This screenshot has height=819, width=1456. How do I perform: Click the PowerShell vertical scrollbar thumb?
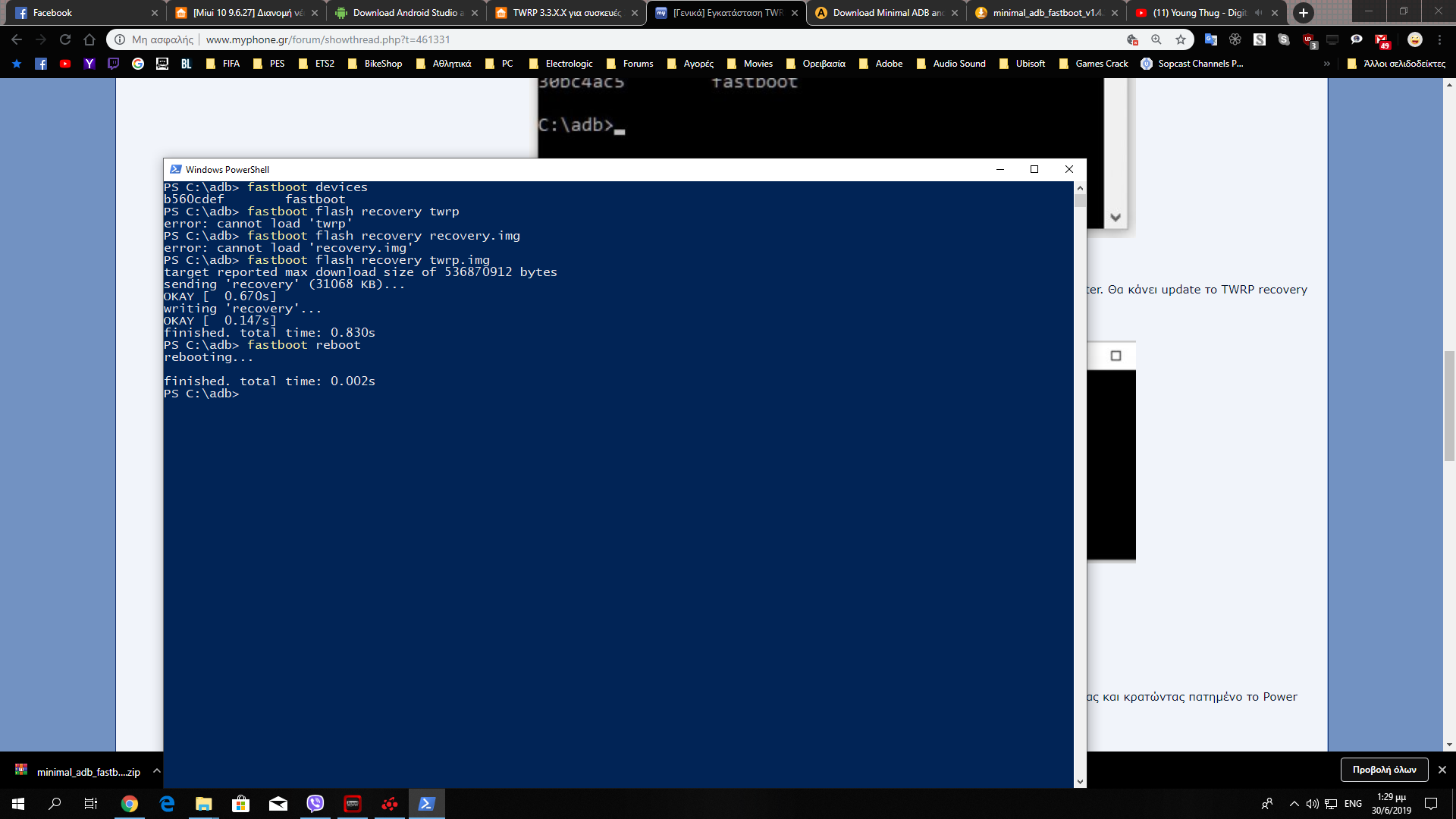pos(1080,201)
